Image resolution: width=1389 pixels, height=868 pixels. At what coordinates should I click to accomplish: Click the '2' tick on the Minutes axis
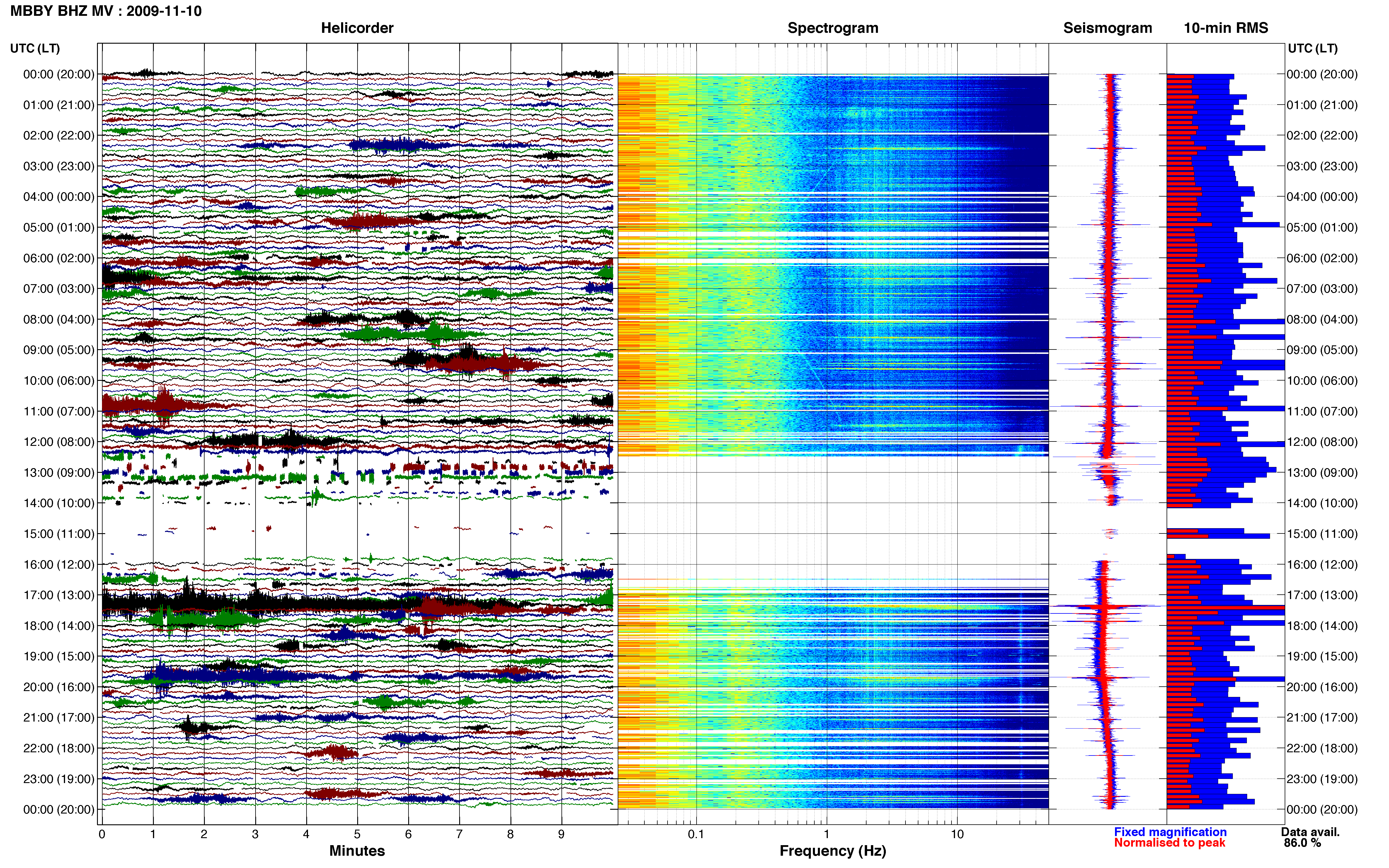pyautogui.click(x=204, y=834)
